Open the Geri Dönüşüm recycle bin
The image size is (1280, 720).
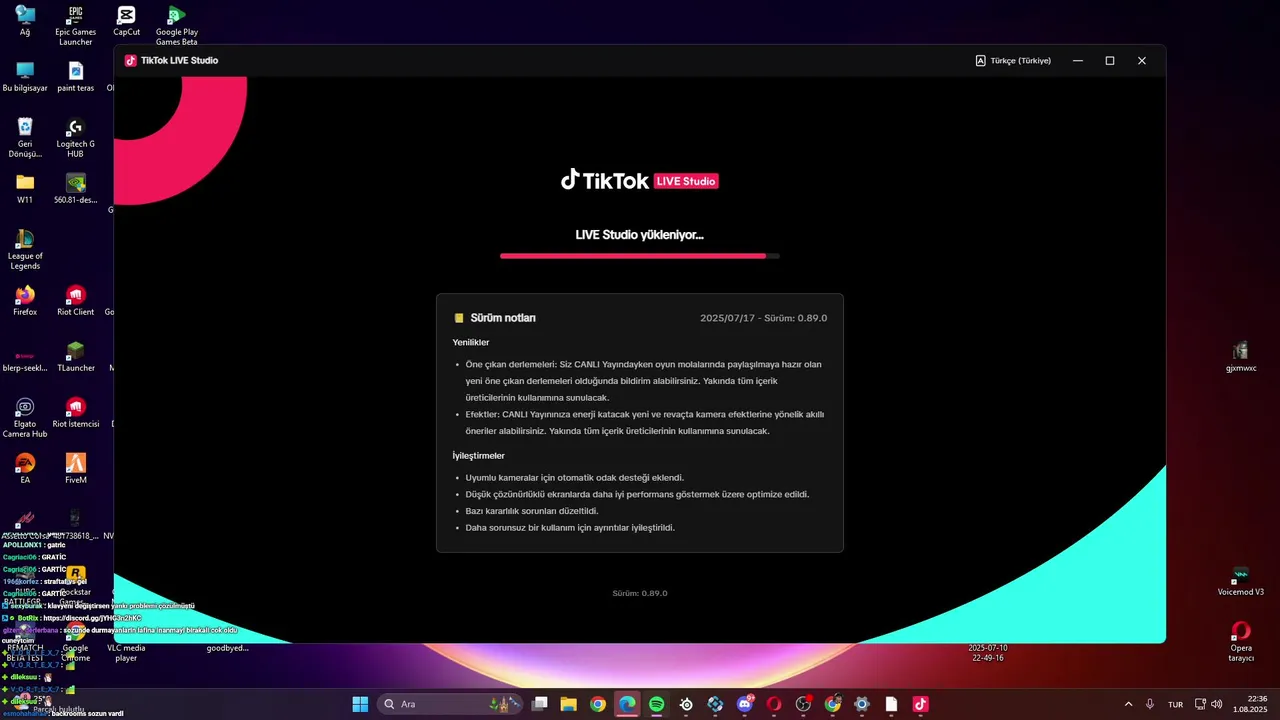25,138
